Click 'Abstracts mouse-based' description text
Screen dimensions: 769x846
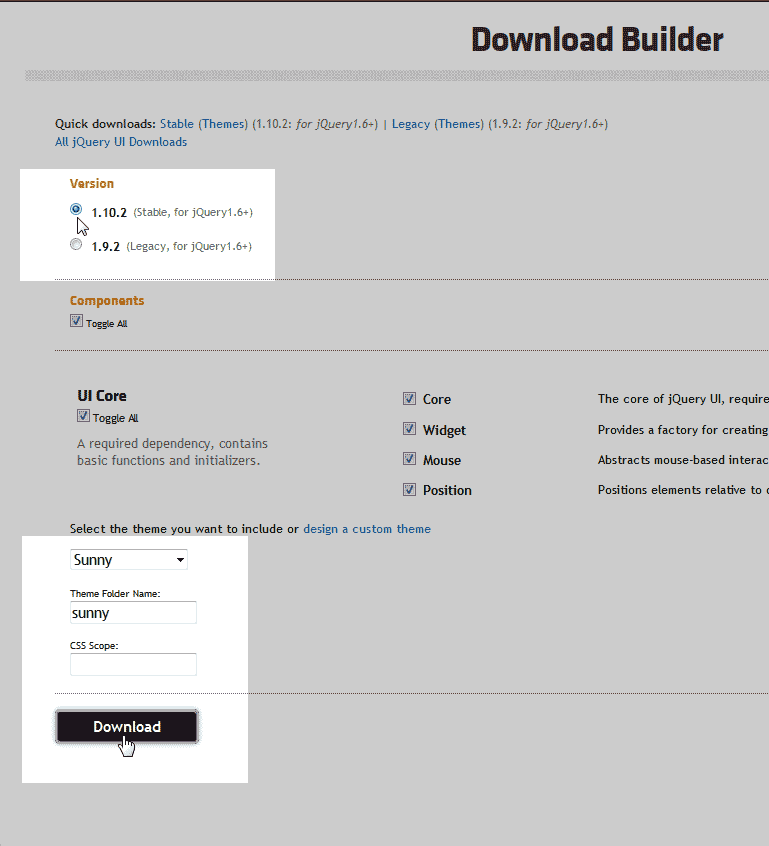[x=683, y=460]
